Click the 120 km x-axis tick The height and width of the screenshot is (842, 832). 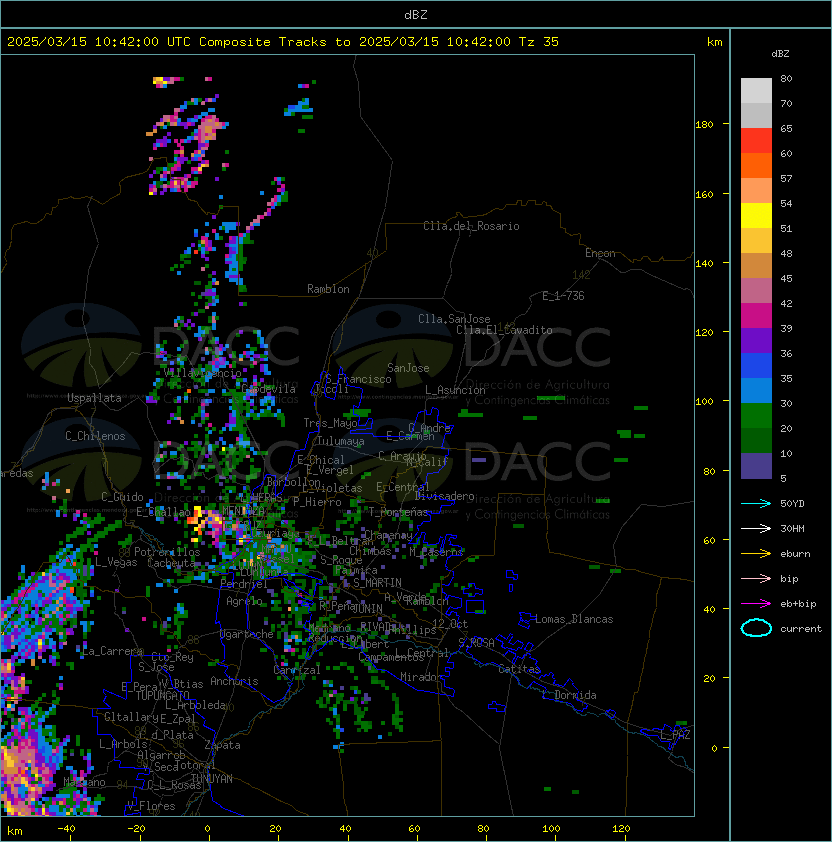pos(621,829)
